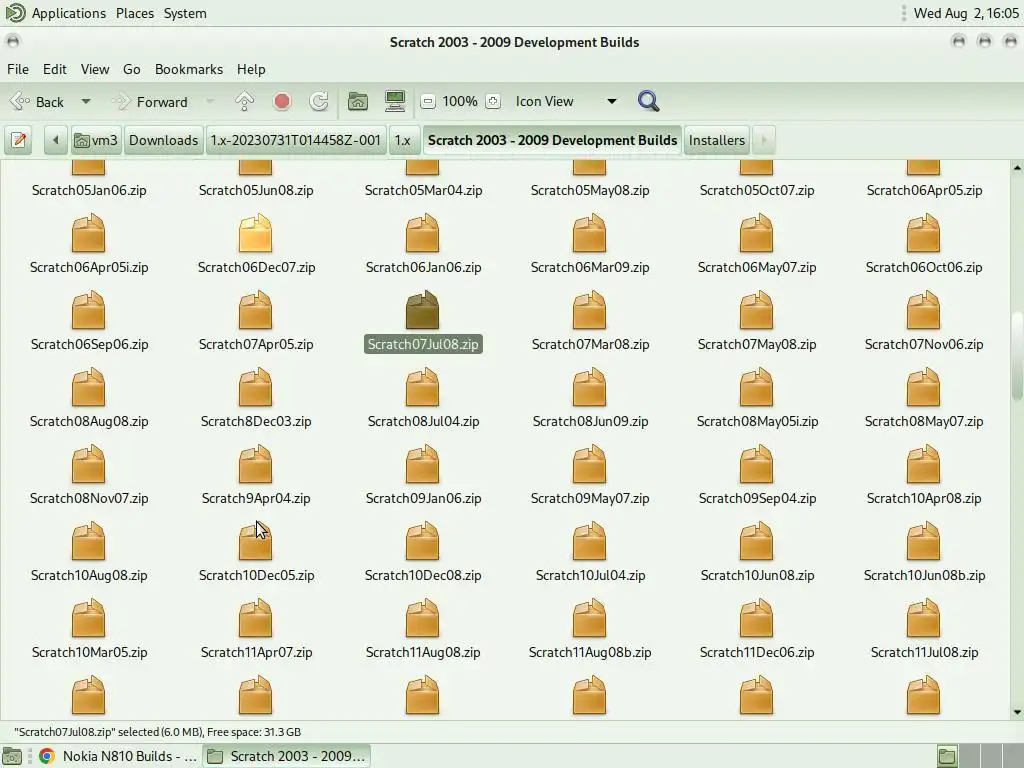Click the zoom in plus icon
The width and height of the screenshot is (1024, 768).
493,101
